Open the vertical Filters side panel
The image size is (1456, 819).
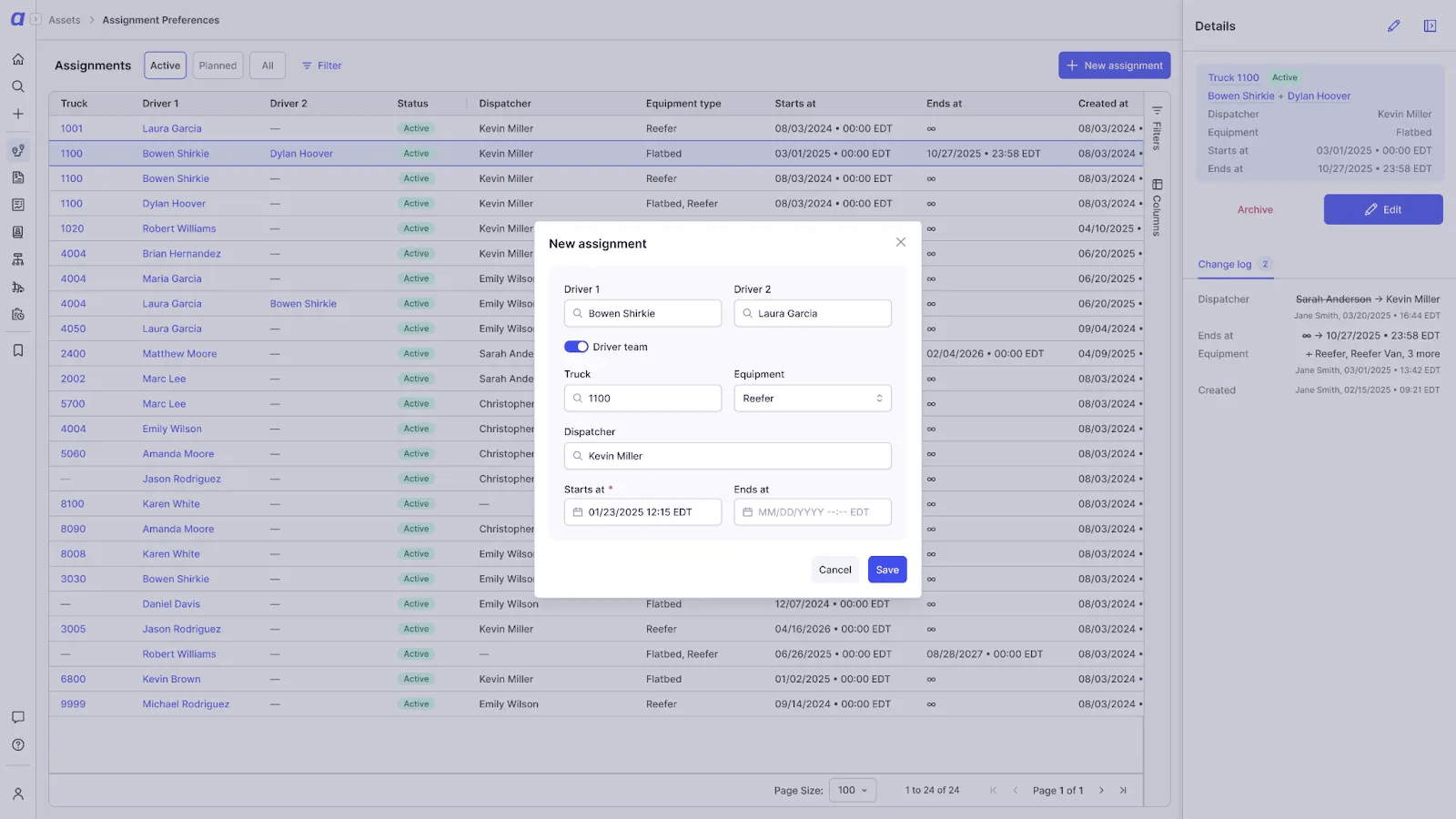tap(1157, 128)
